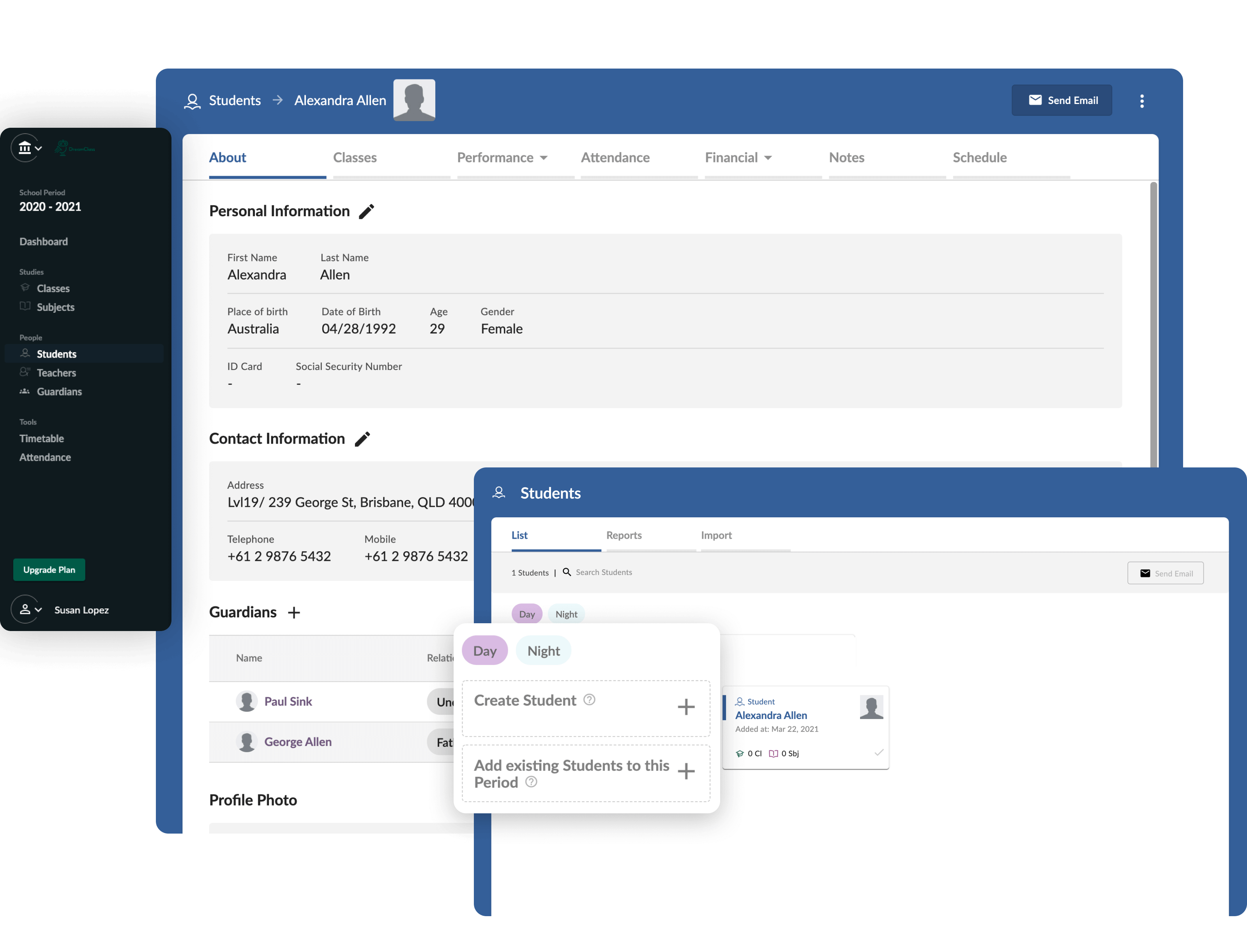Screen dimensions: 1247x952
Task: Switch to the Notes tab
Action: click(x=846, y=157)
